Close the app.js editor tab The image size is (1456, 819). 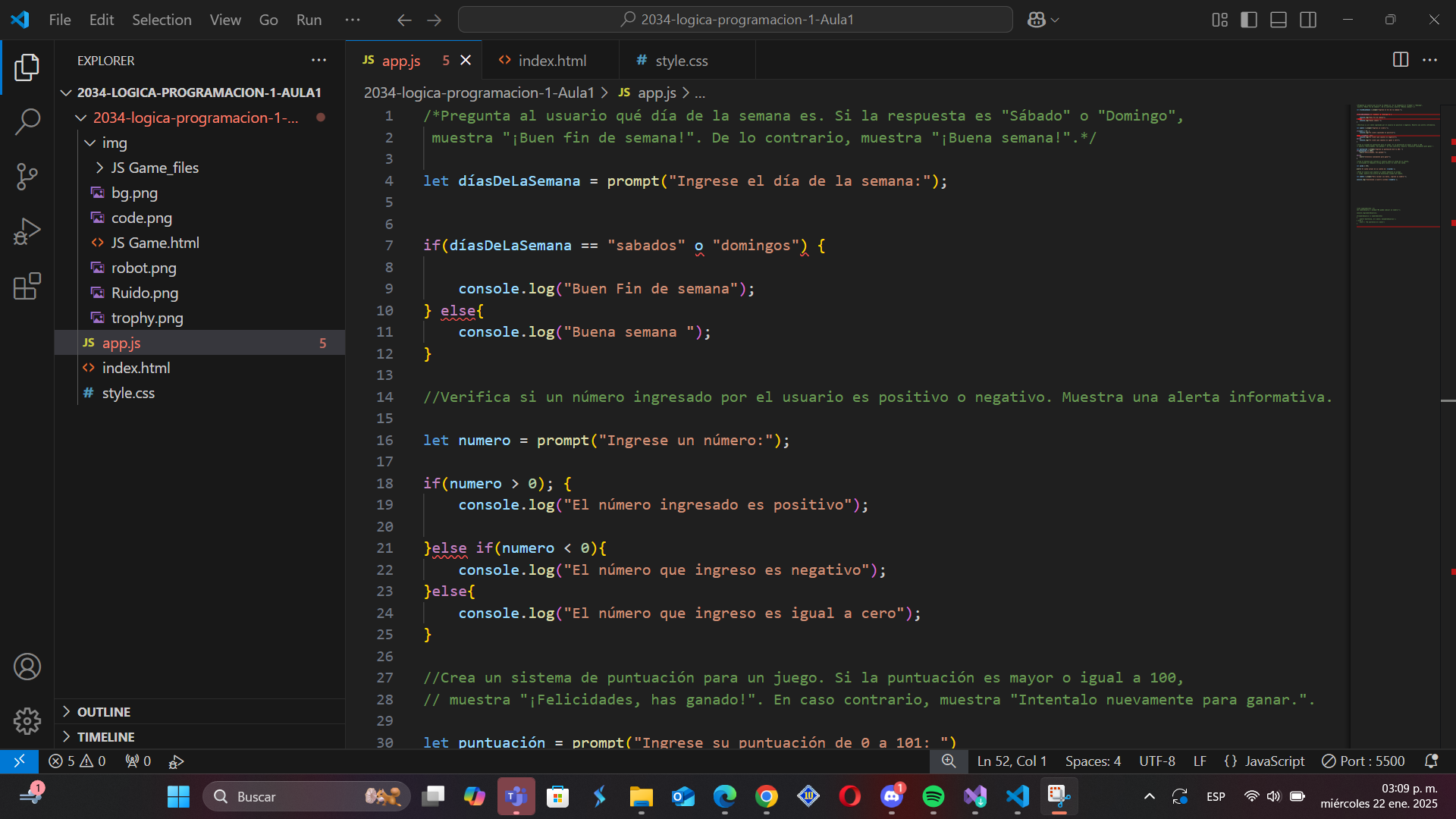(466, 60)
